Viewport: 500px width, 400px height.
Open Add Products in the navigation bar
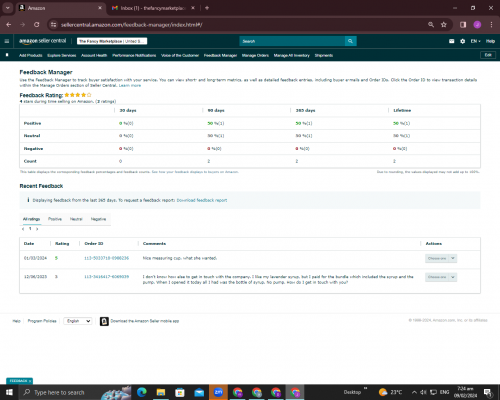coord(31,55)
